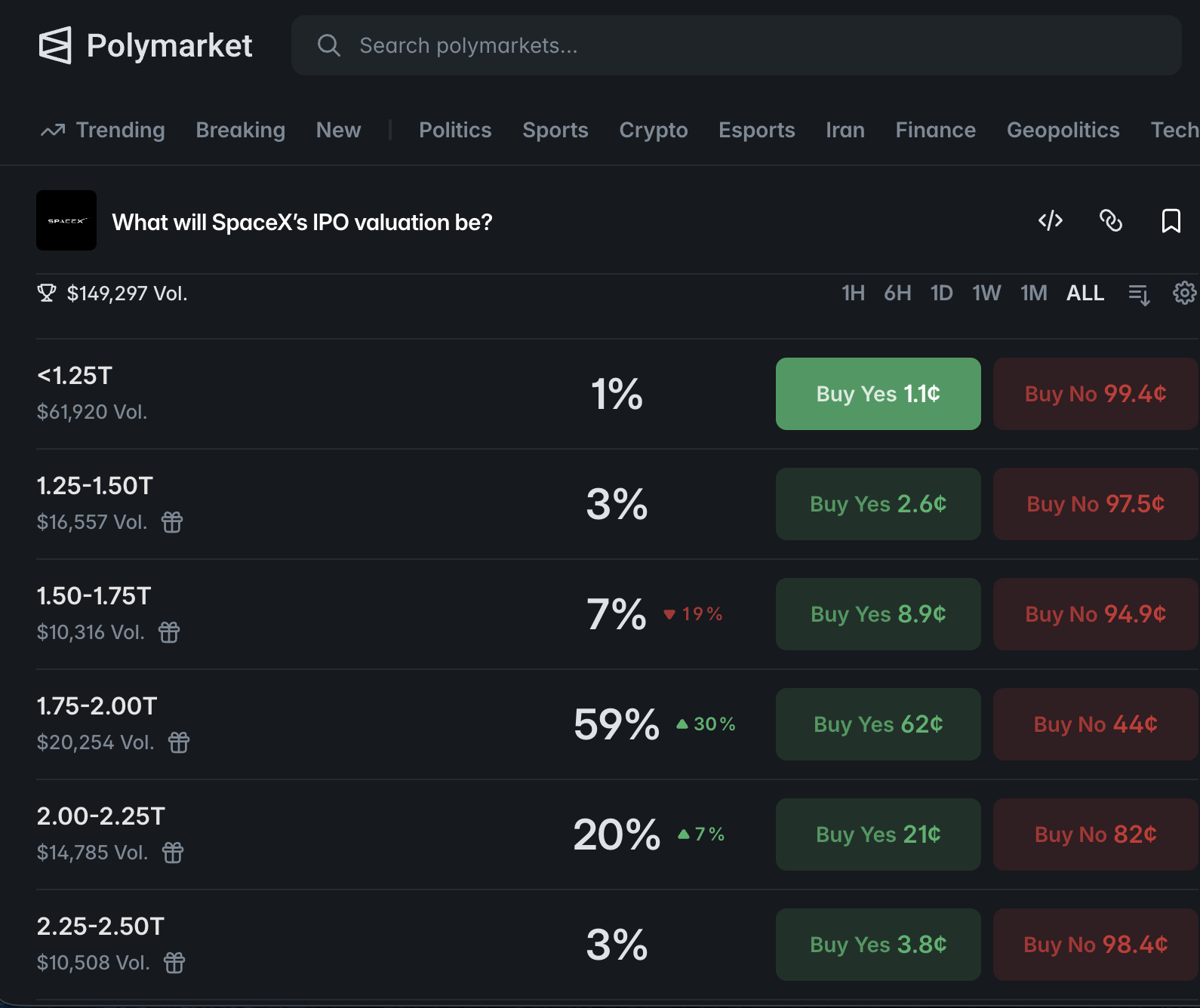Image resolution: width=1200 pixels, height=1008 pixels.
Task: Click the market title 'What will SpaceX's IPO valuation be?'
Action: [302, 222]
